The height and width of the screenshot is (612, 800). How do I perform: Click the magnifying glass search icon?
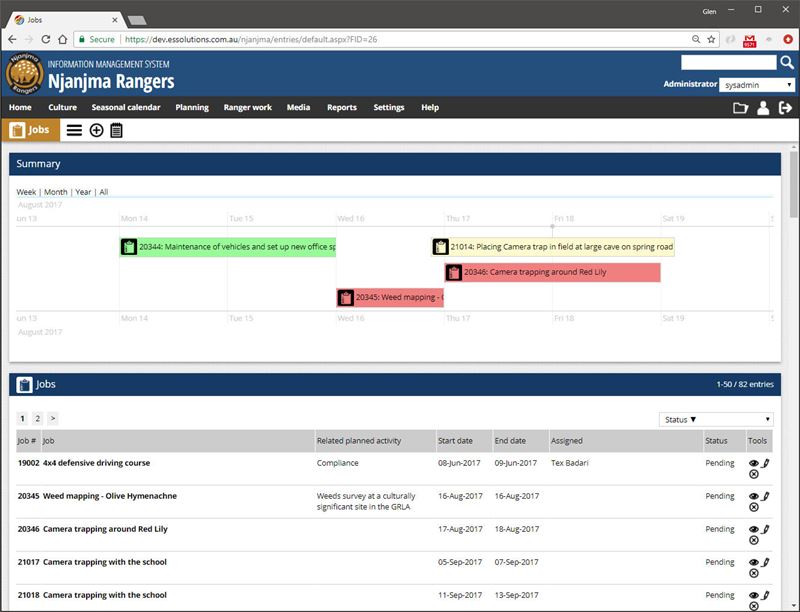point(786,63)
